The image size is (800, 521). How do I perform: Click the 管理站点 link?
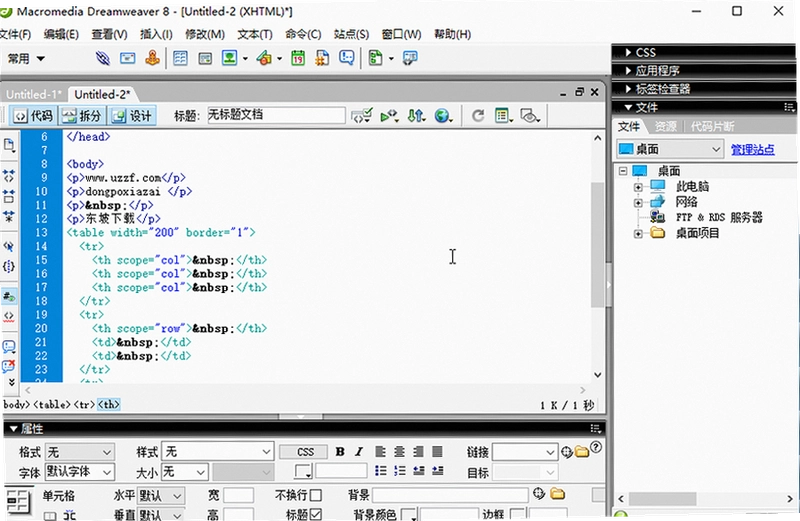[753, 150]
